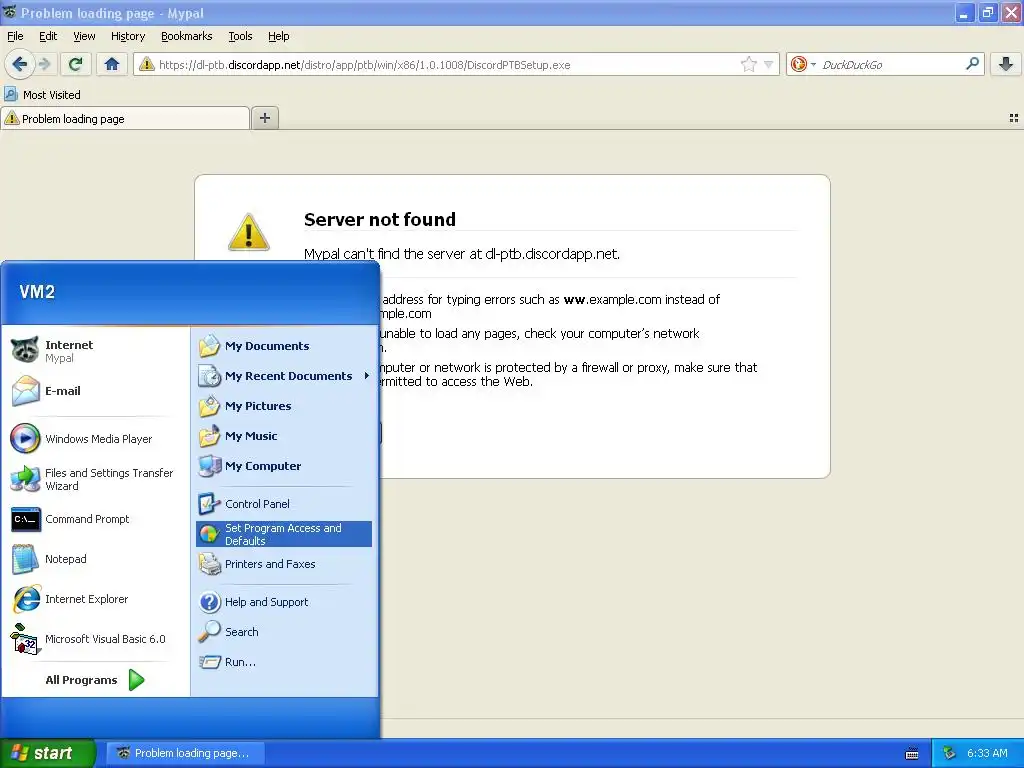
Task: Click the tab groups icon at tab bar end
Action: (1014, 118)
